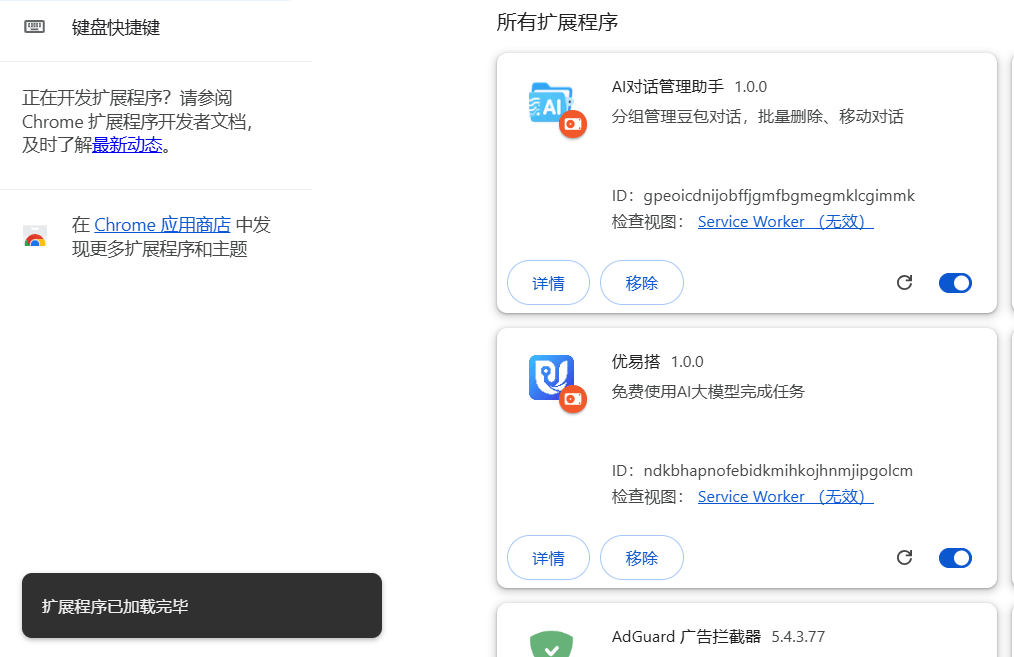
Task: Click the 所有扩展程序 heading
Action: coord(557,23)
